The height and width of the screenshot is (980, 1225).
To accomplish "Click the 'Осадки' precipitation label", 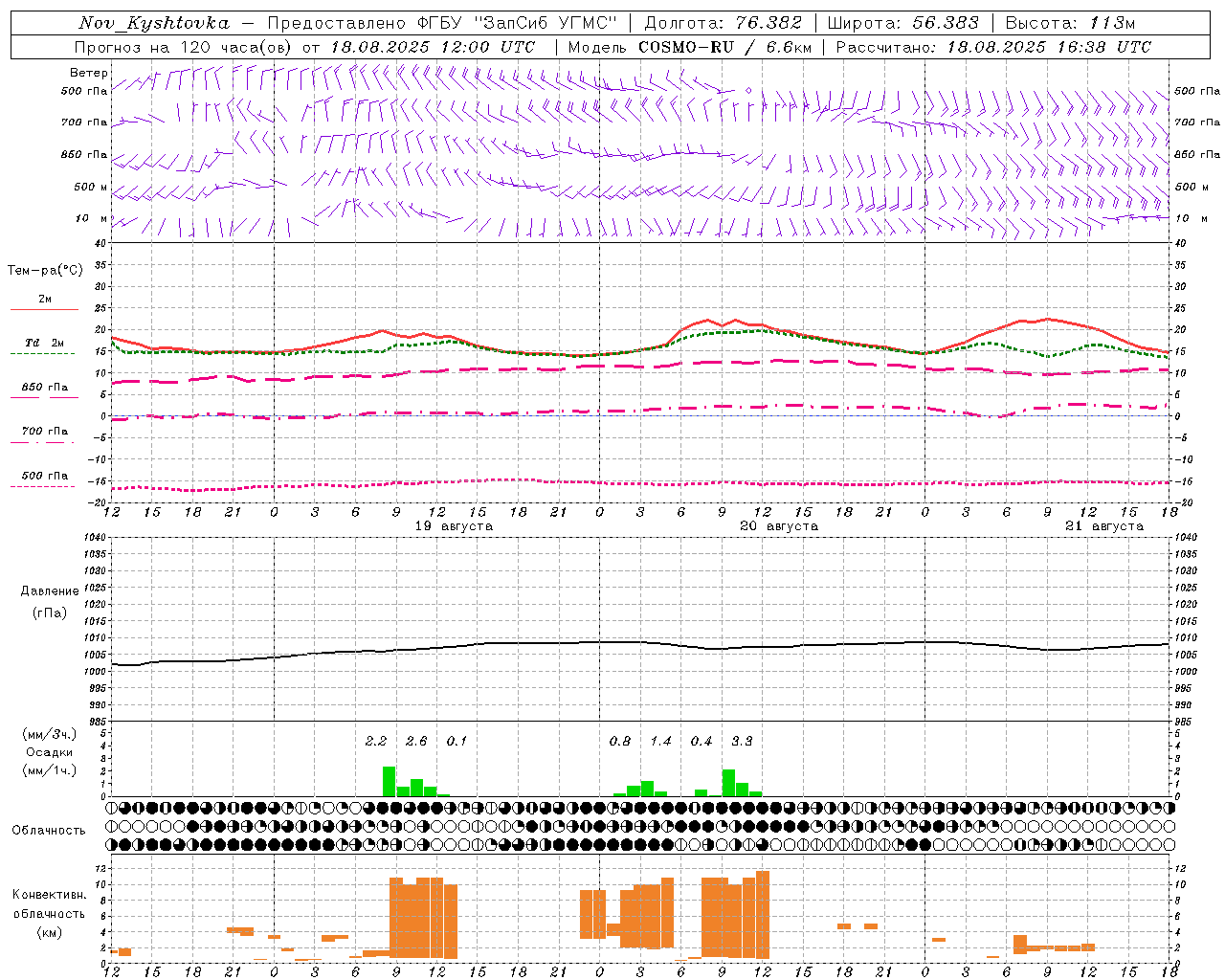I will [x=50, y=753].
